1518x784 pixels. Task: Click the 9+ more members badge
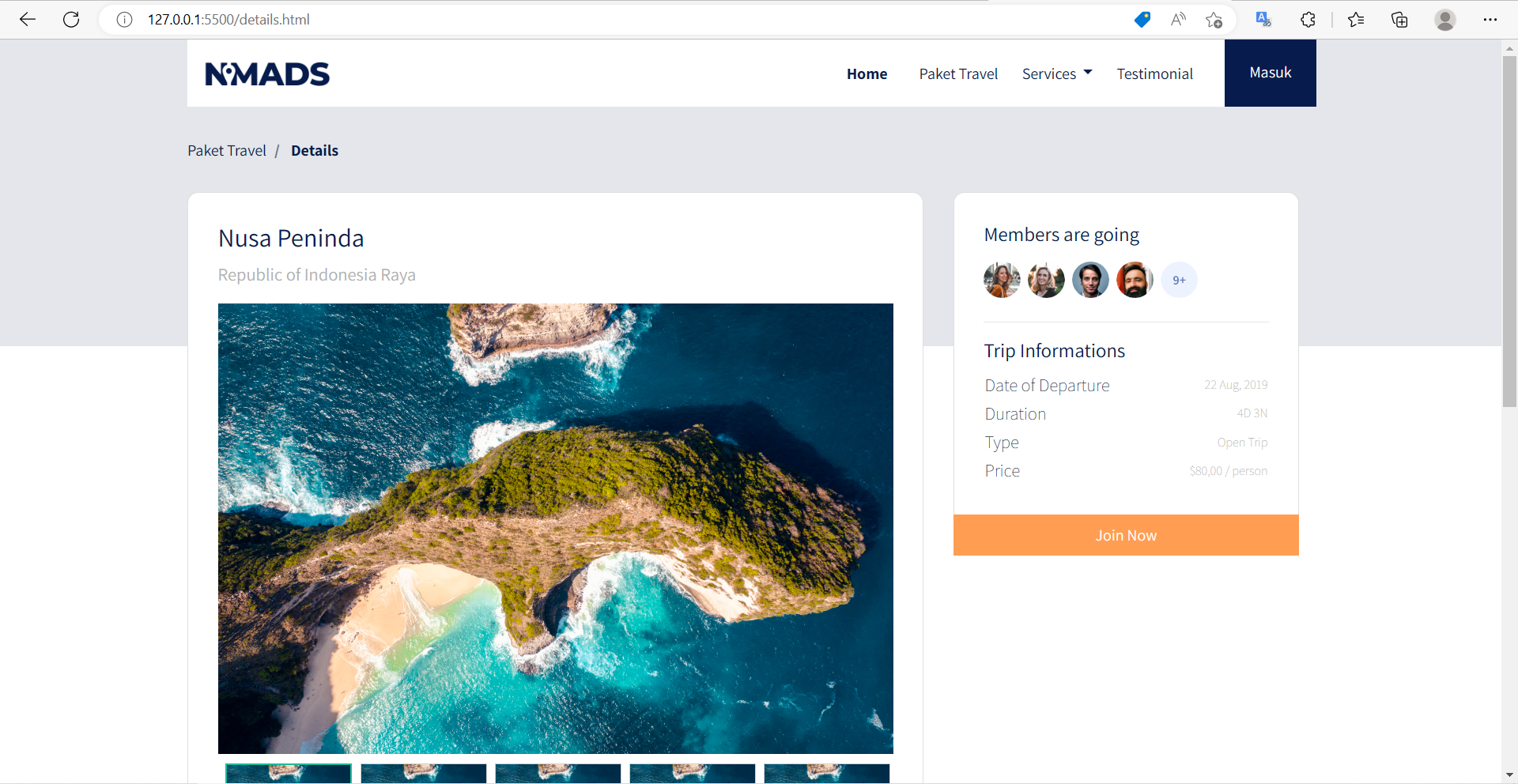click(x=1179, y=280)
